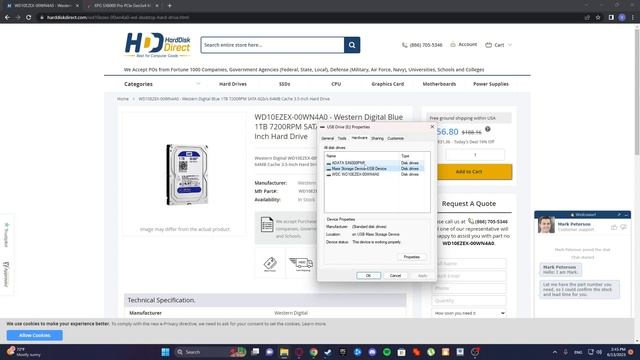Click the thumbs-up icon in chat widget

point(614,227)
